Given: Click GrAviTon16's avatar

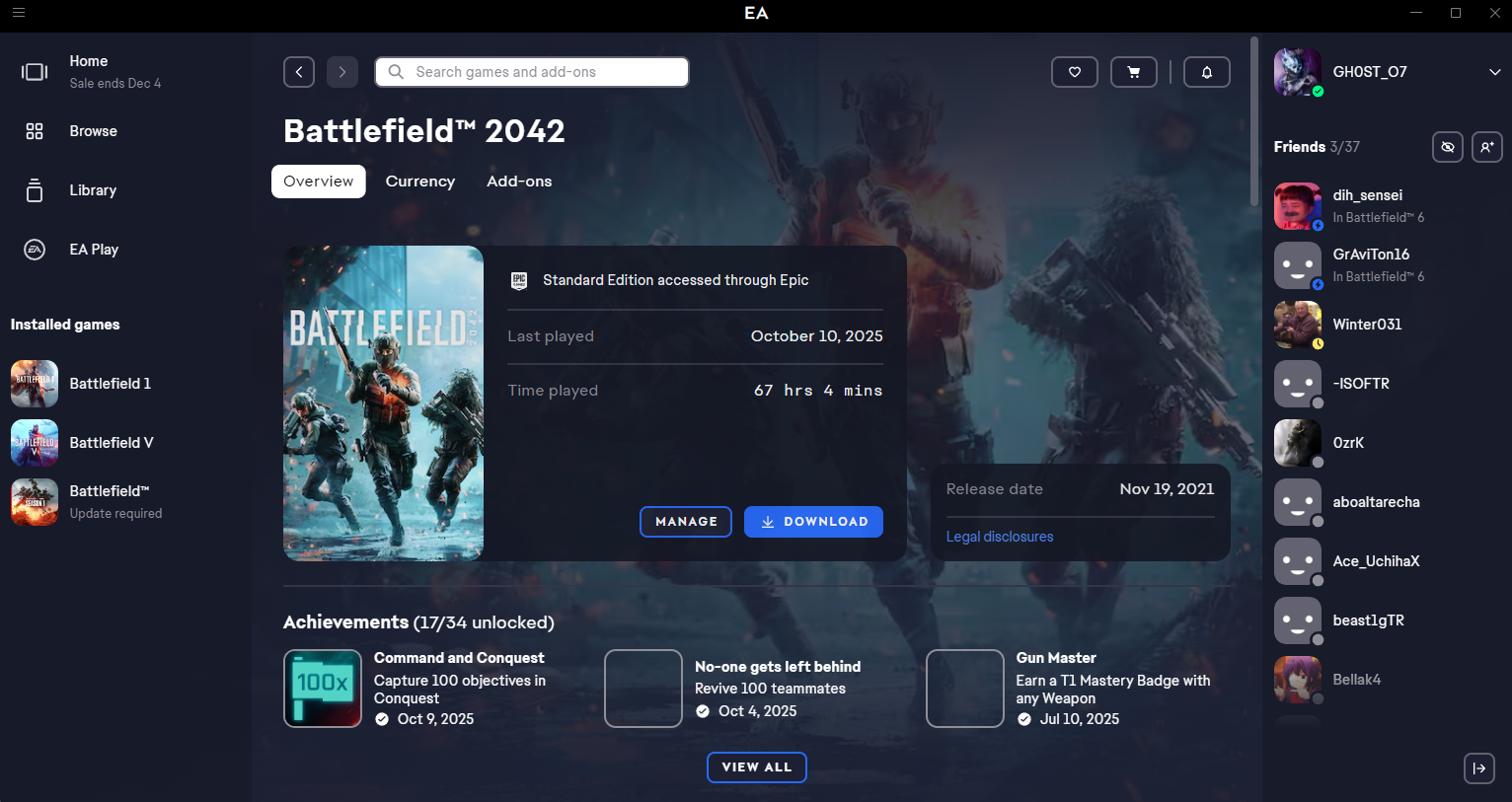Looking at the screenshot, I should 1298,265.
